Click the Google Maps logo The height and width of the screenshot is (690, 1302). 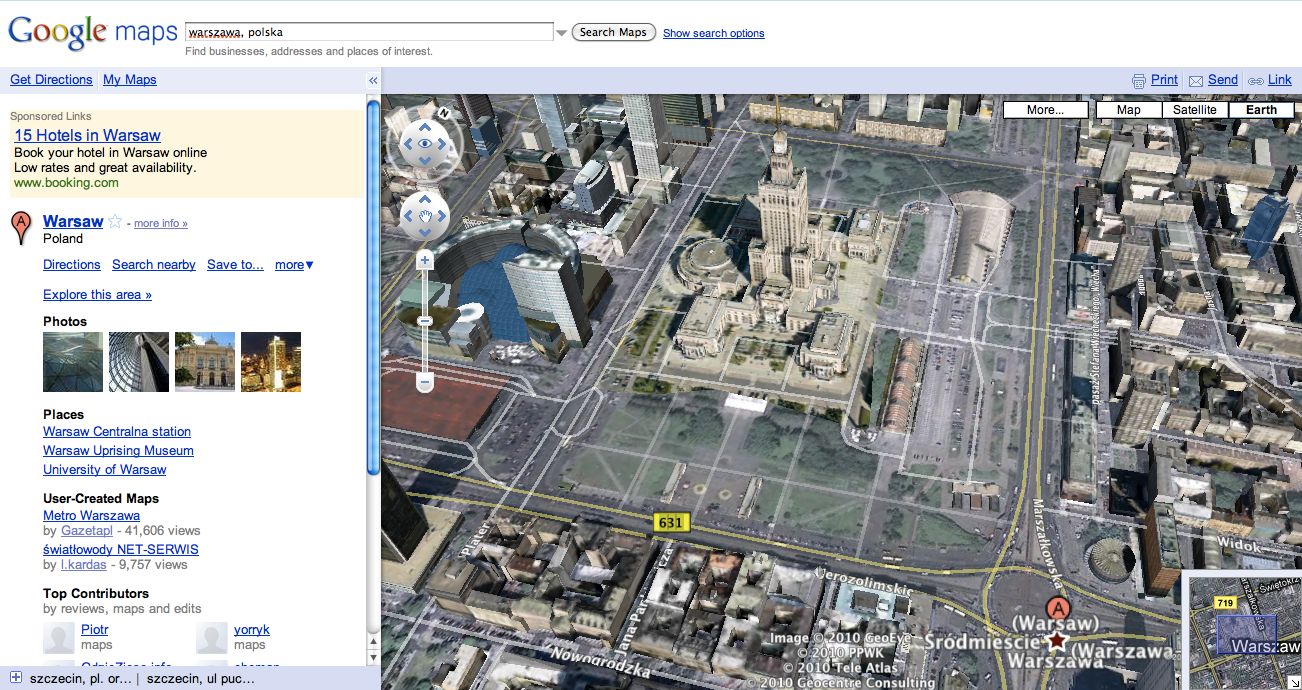click(92, 32)
